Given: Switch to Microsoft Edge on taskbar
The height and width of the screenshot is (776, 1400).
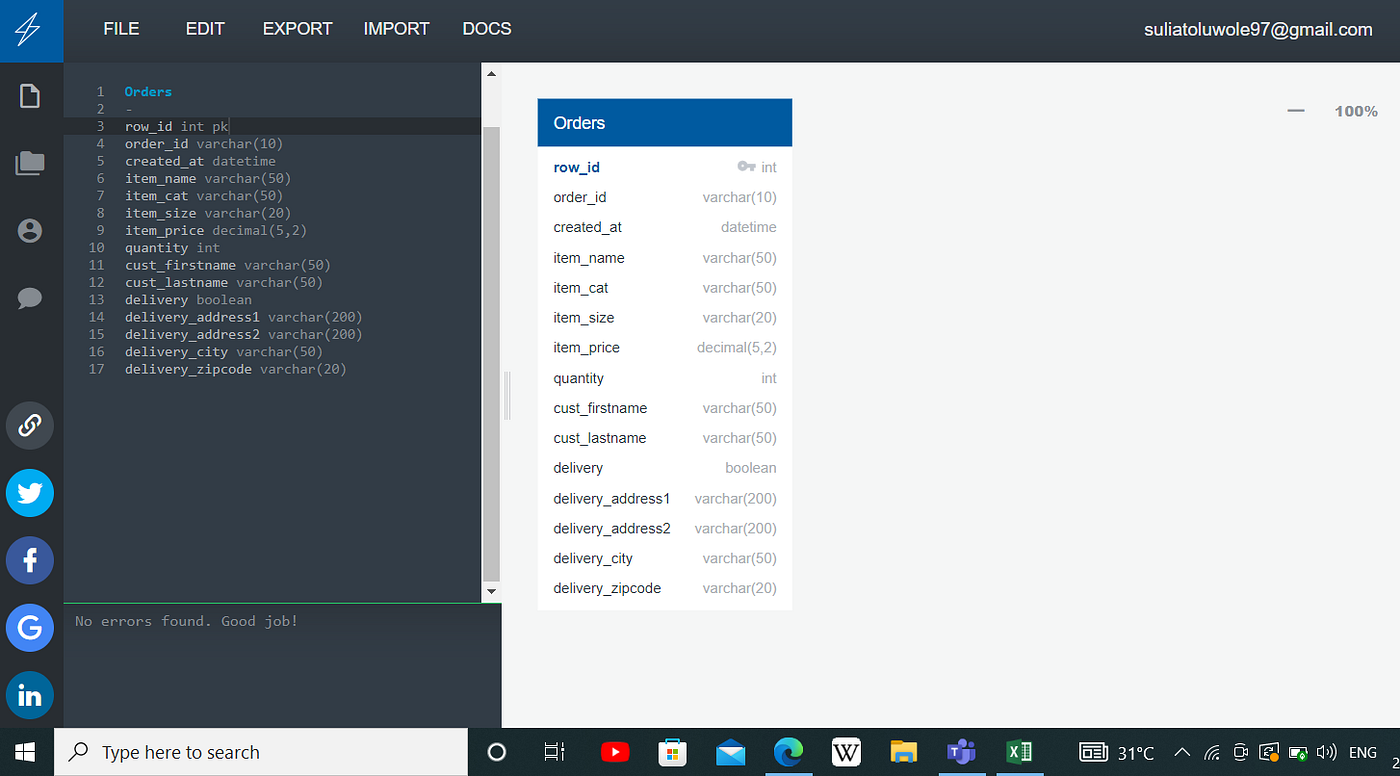Looking at the screenshot, I should (x=788, y=752).
